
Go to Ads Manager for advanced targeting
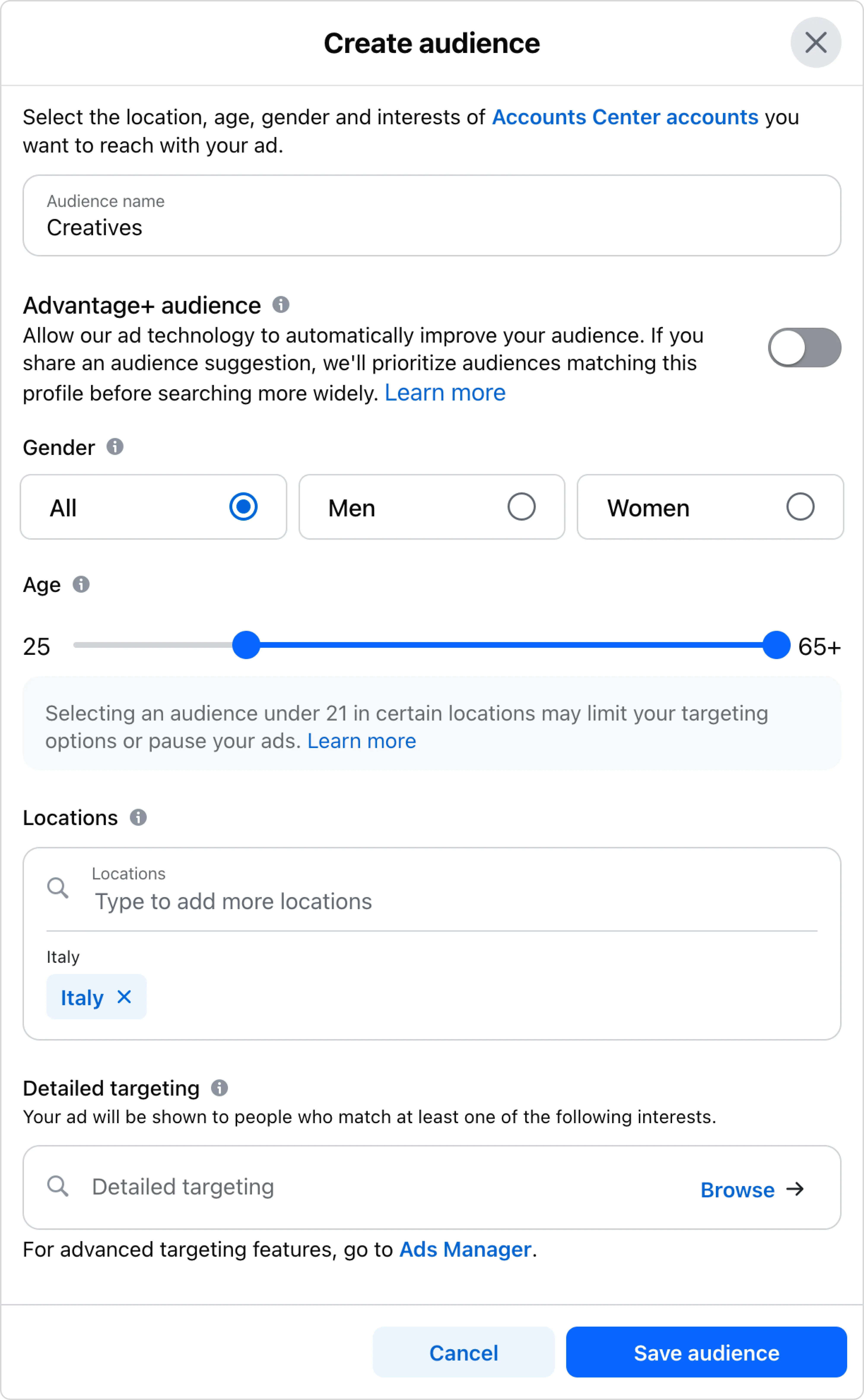[x=465, y=1249]
